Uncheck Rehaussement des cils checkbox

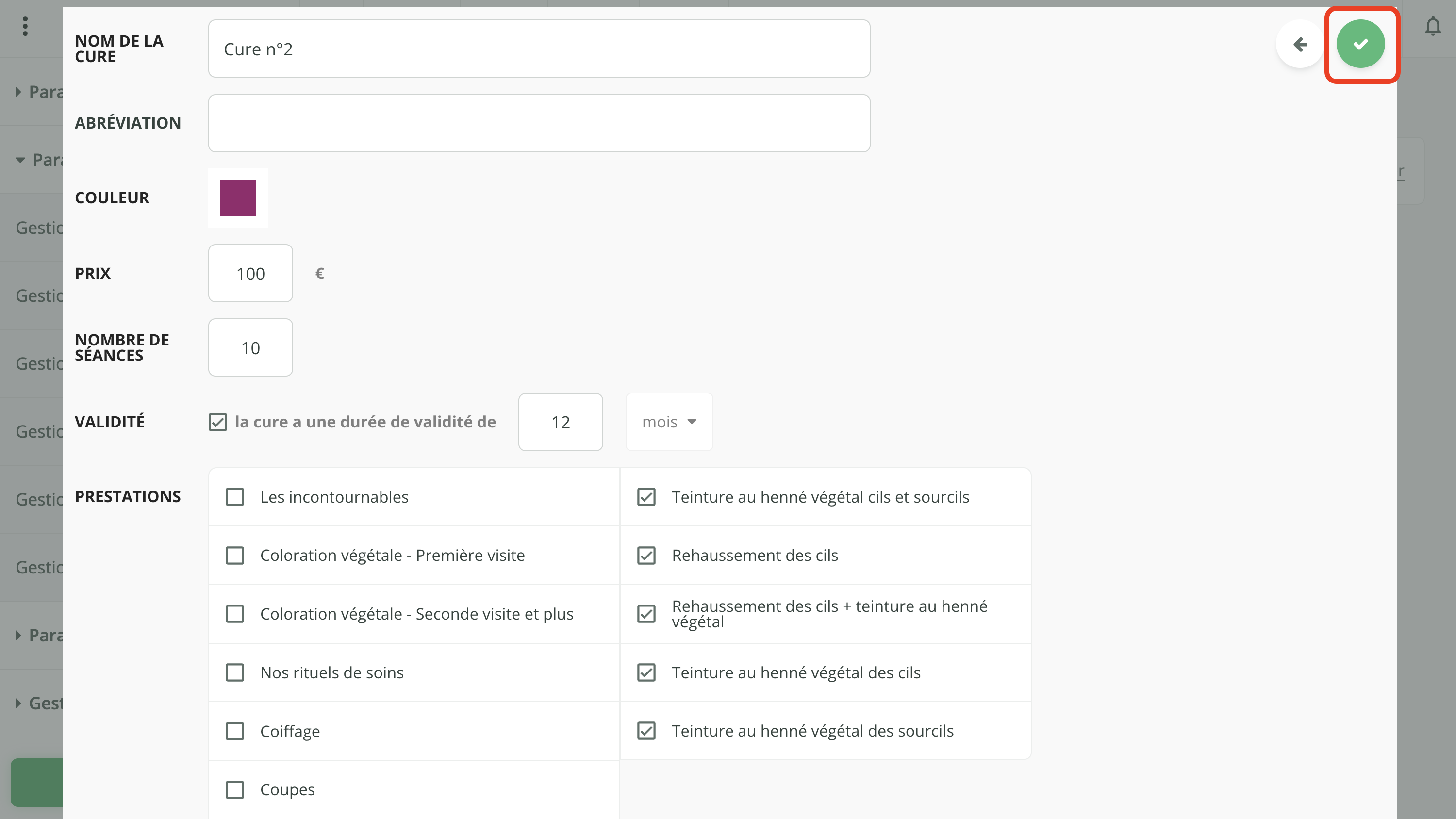coord(646,556)
